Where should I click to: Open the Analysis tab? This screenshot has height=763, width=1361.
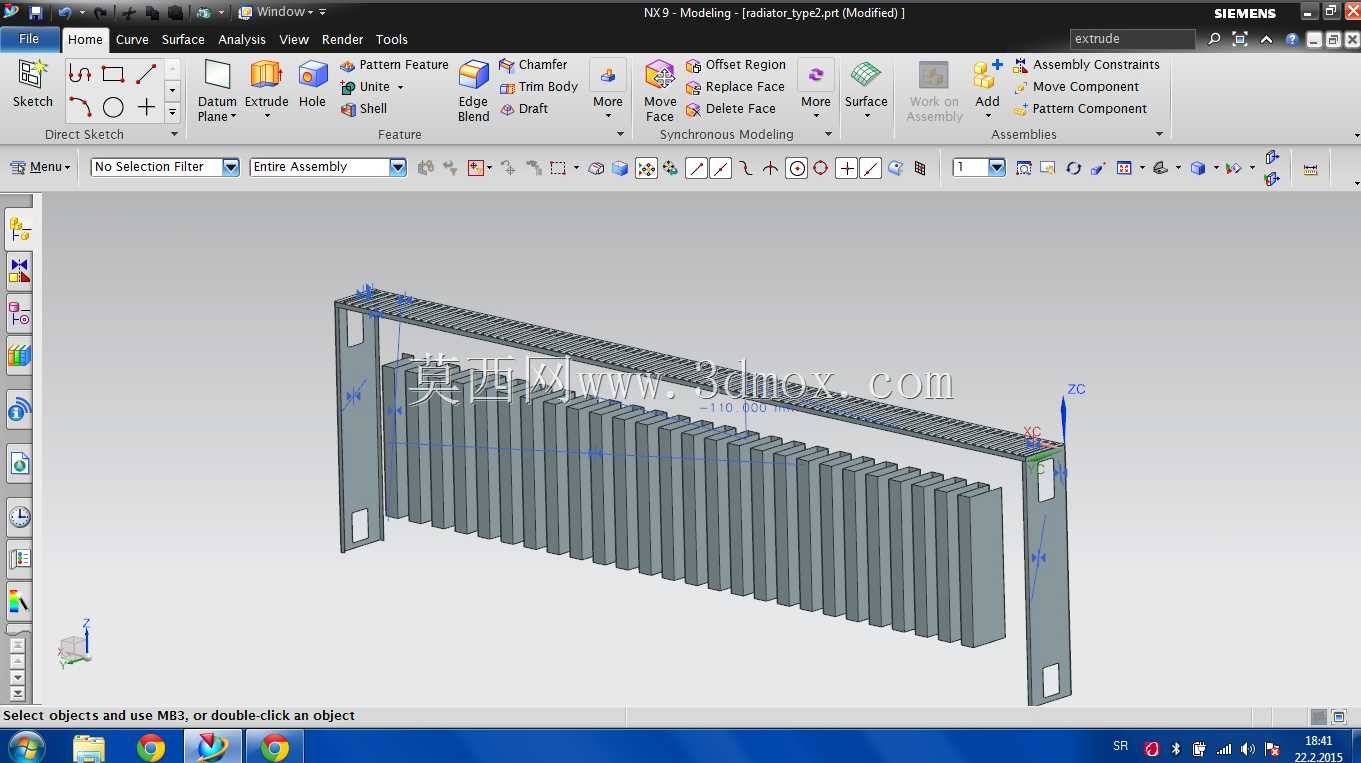tap(242, 40)
